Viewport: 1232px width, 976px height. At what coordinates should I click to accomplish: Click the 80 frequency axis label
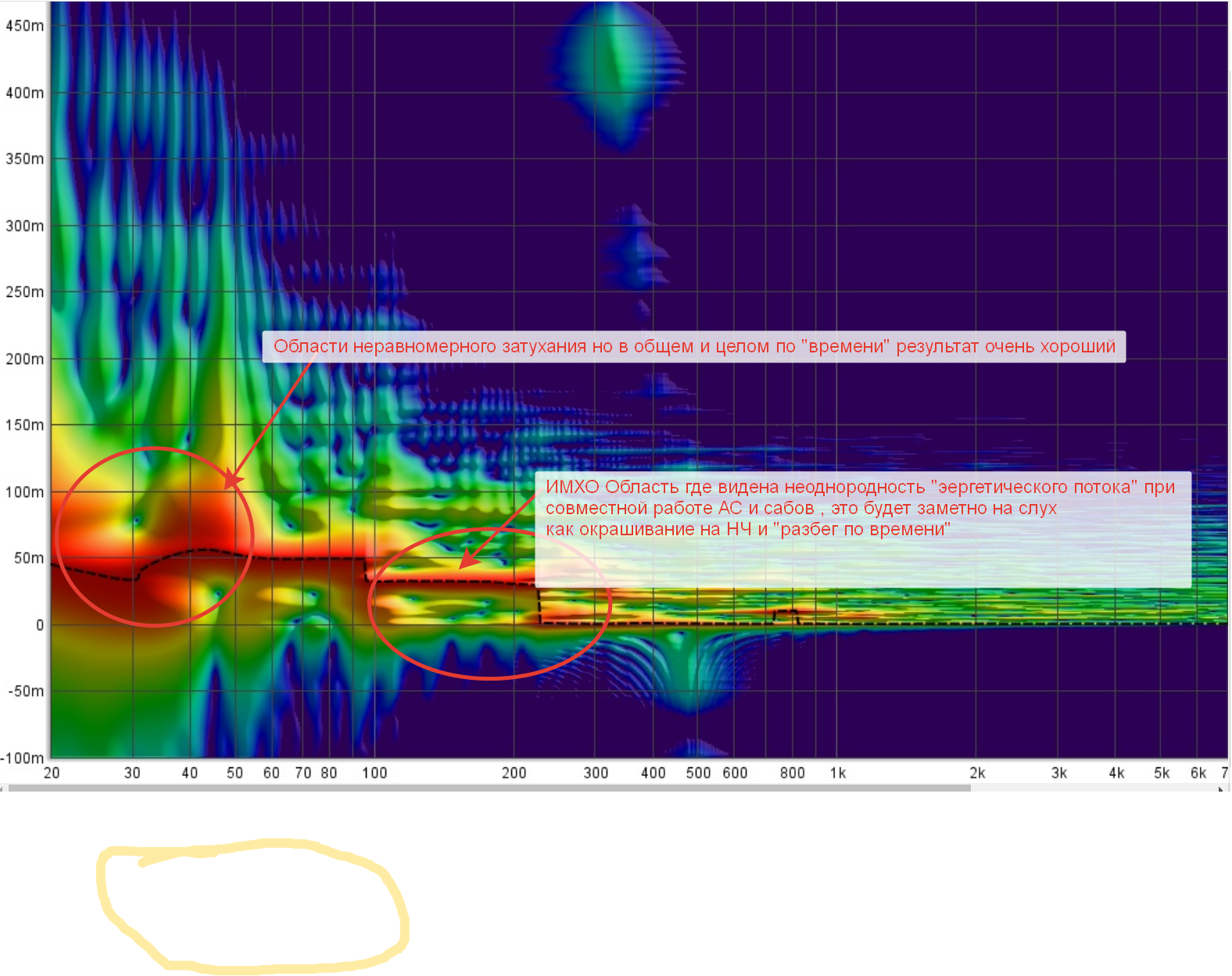[x=329, y=773]
